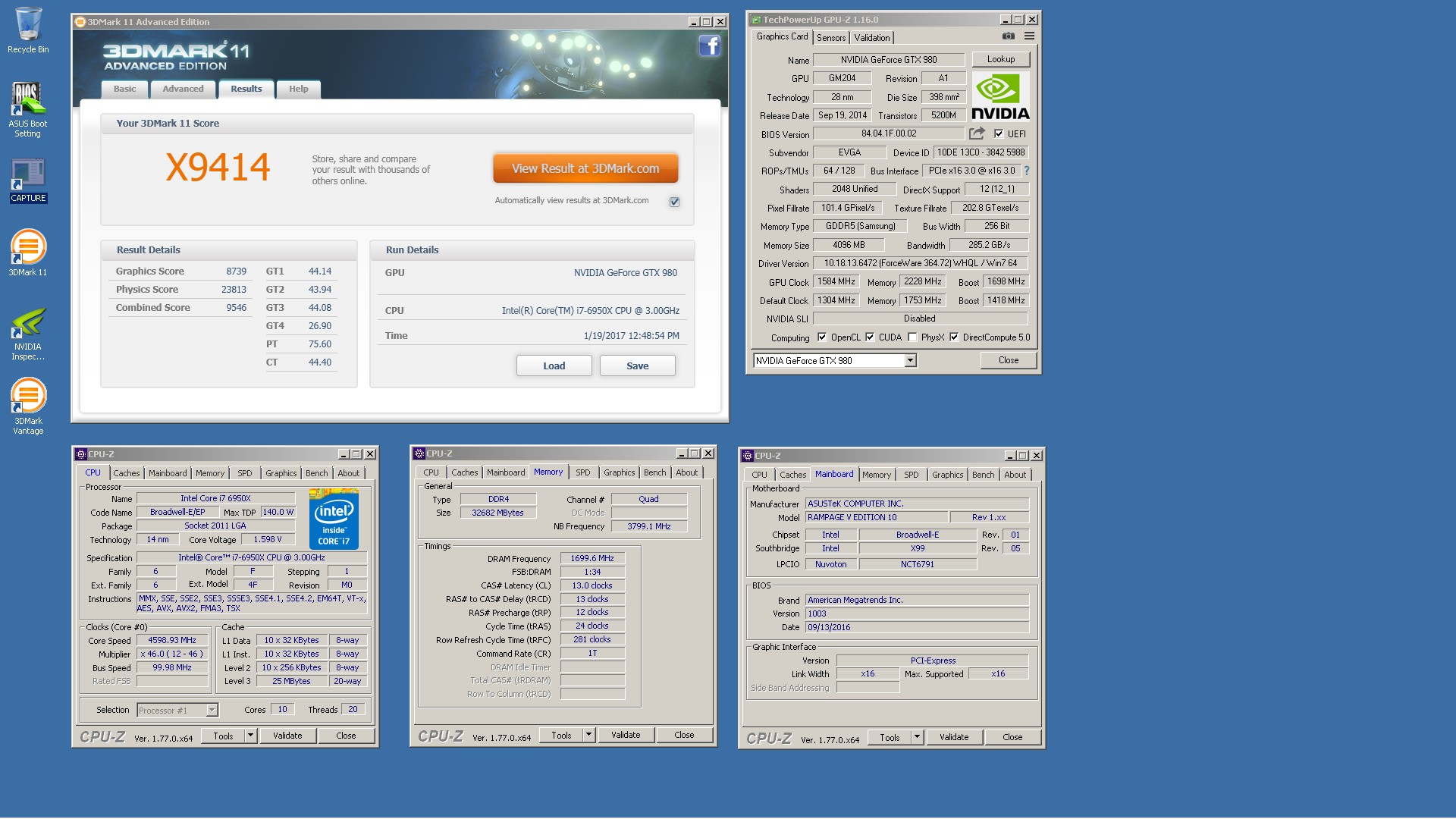This screenshot has width=1456, height=819.
Task: Click the Save button in Run Details
Action: coord(638,366)
